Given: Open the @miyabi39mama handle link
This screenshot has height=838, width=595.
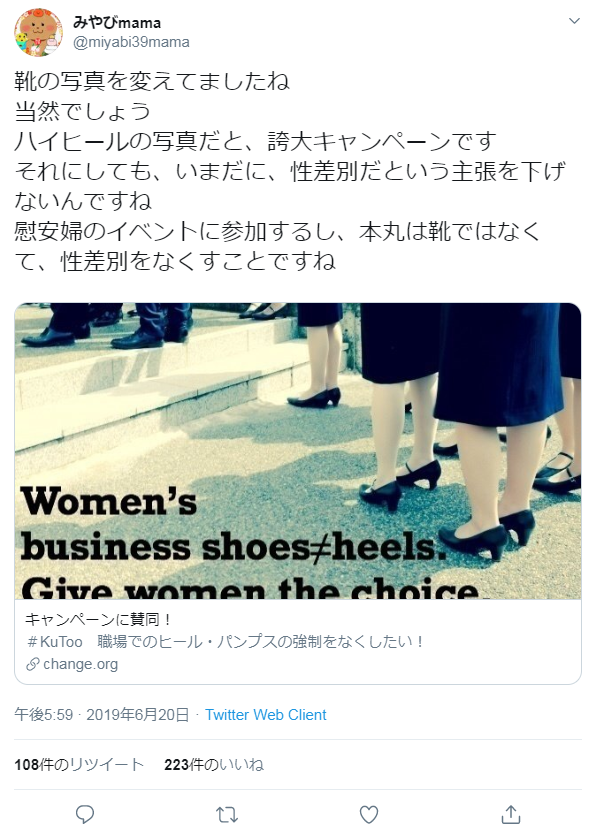Looking at the screenshot, I should click(131, 42).
